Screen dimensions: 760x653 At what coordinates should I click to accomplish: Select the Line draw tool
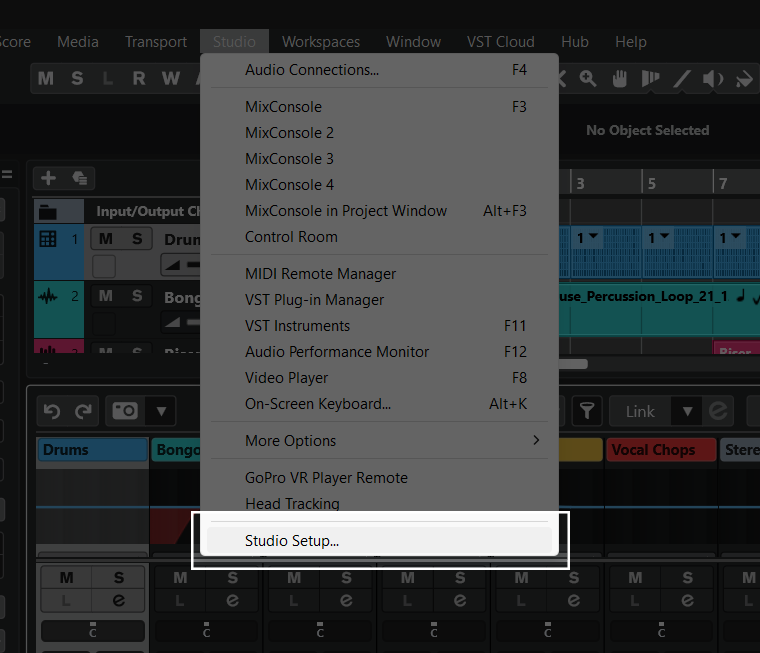coord(681,79)
